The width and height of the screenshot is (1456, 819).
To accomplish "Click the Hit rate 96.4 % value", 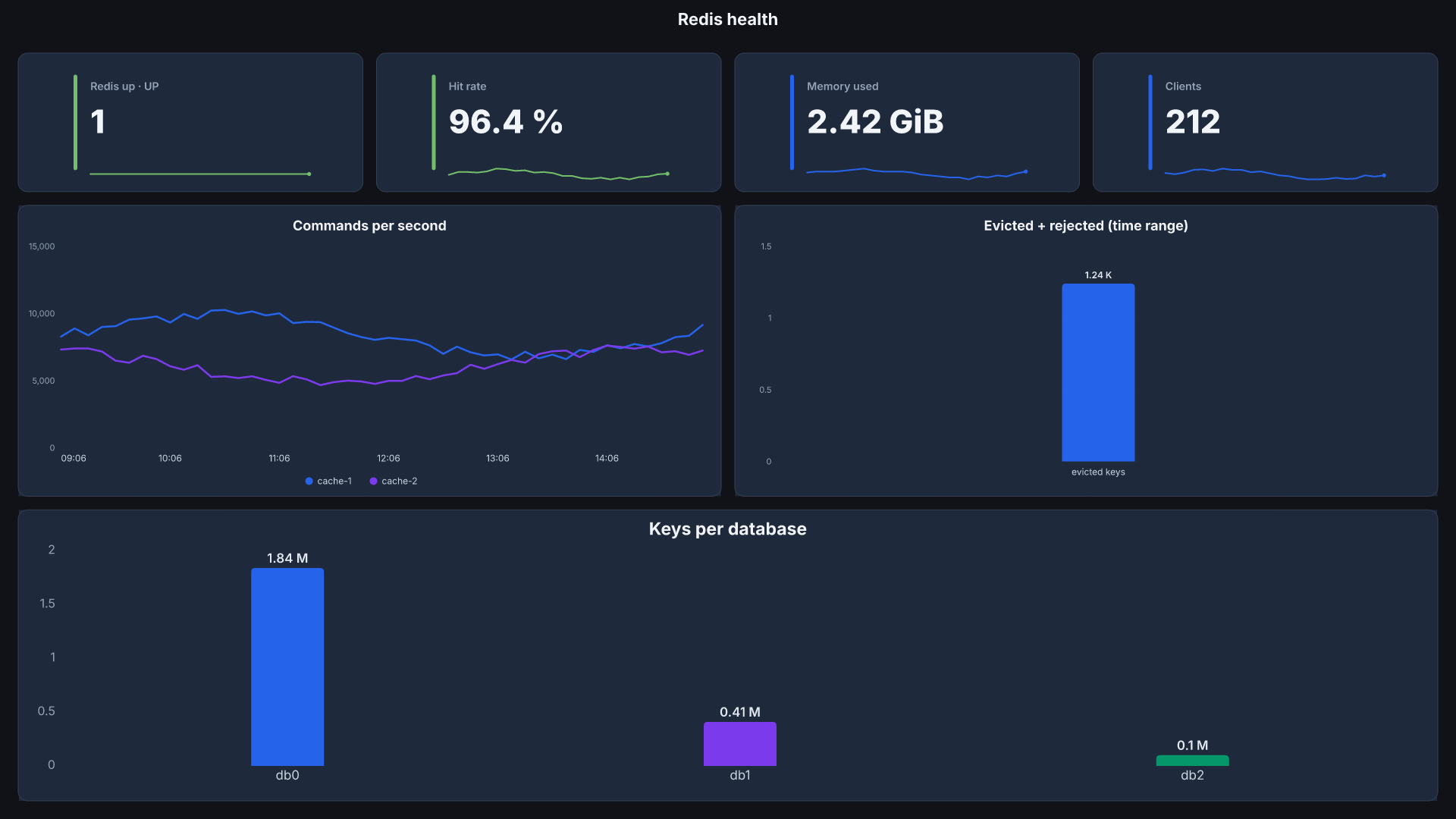I will pos(506,122).
